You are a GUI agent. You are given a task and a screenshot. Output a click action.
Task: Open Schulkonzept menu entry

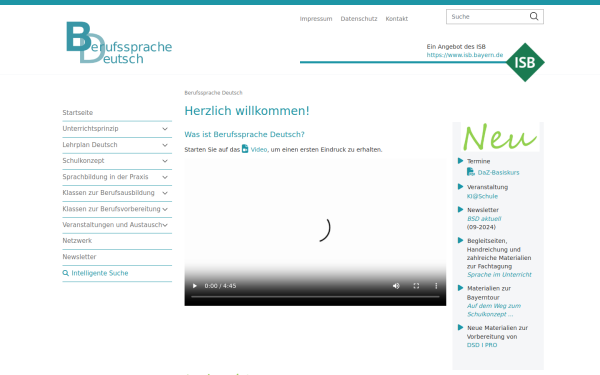click(83, 161)
